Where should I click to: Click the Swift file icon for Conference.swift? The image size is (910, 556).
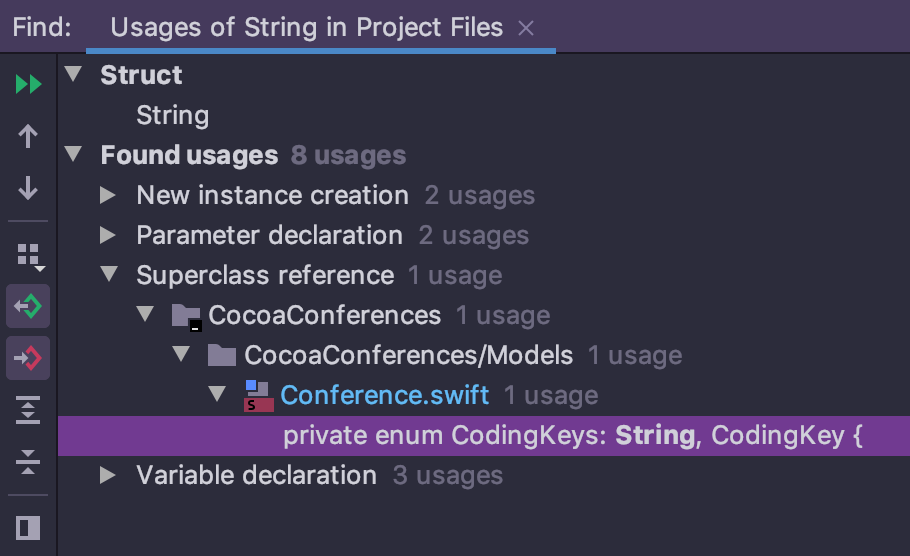(259, 396)
